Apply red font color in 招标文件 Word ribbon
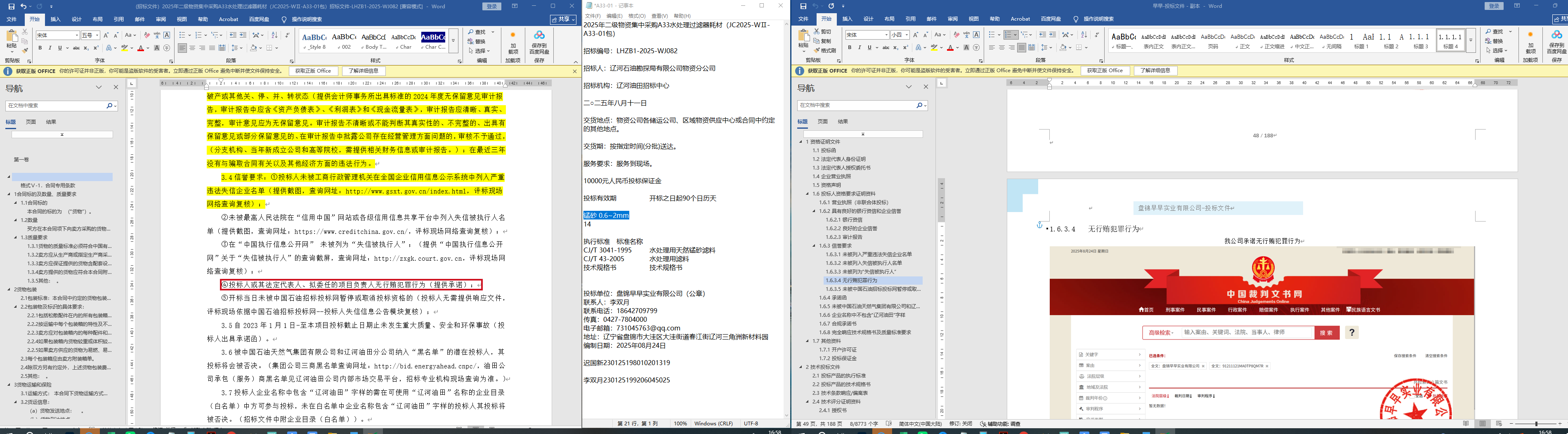This screenshot has height=434, width=1568. coord(141,48)
